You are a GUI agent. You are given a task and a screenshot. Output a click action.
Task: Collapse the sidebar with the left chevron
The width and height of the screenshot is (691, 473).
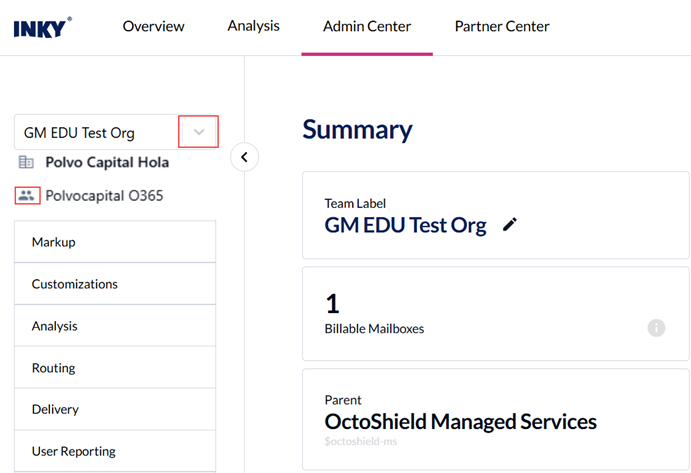point(244,157)
